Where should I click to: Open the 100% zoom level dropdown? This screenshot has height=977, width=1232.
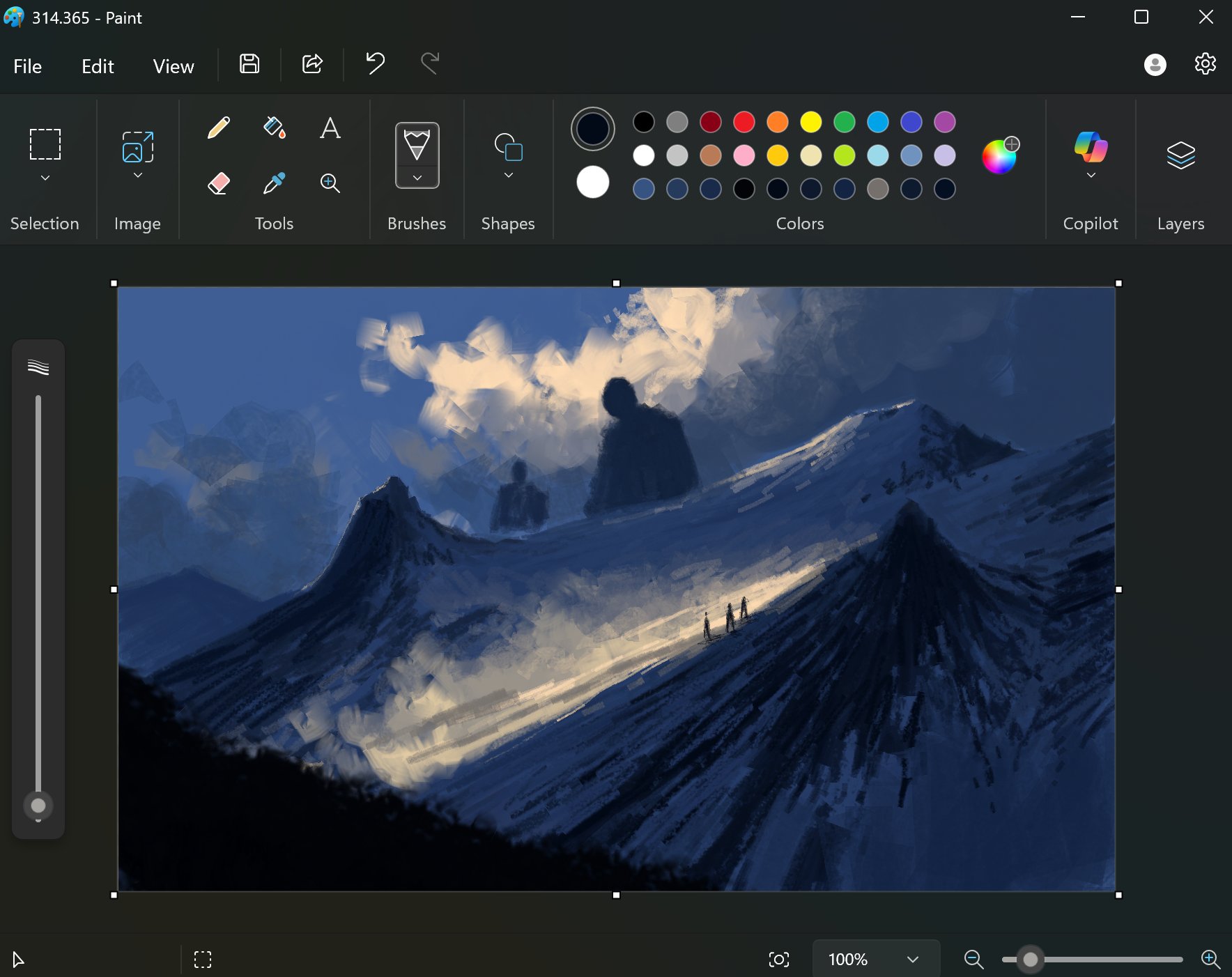pos(876,960)
